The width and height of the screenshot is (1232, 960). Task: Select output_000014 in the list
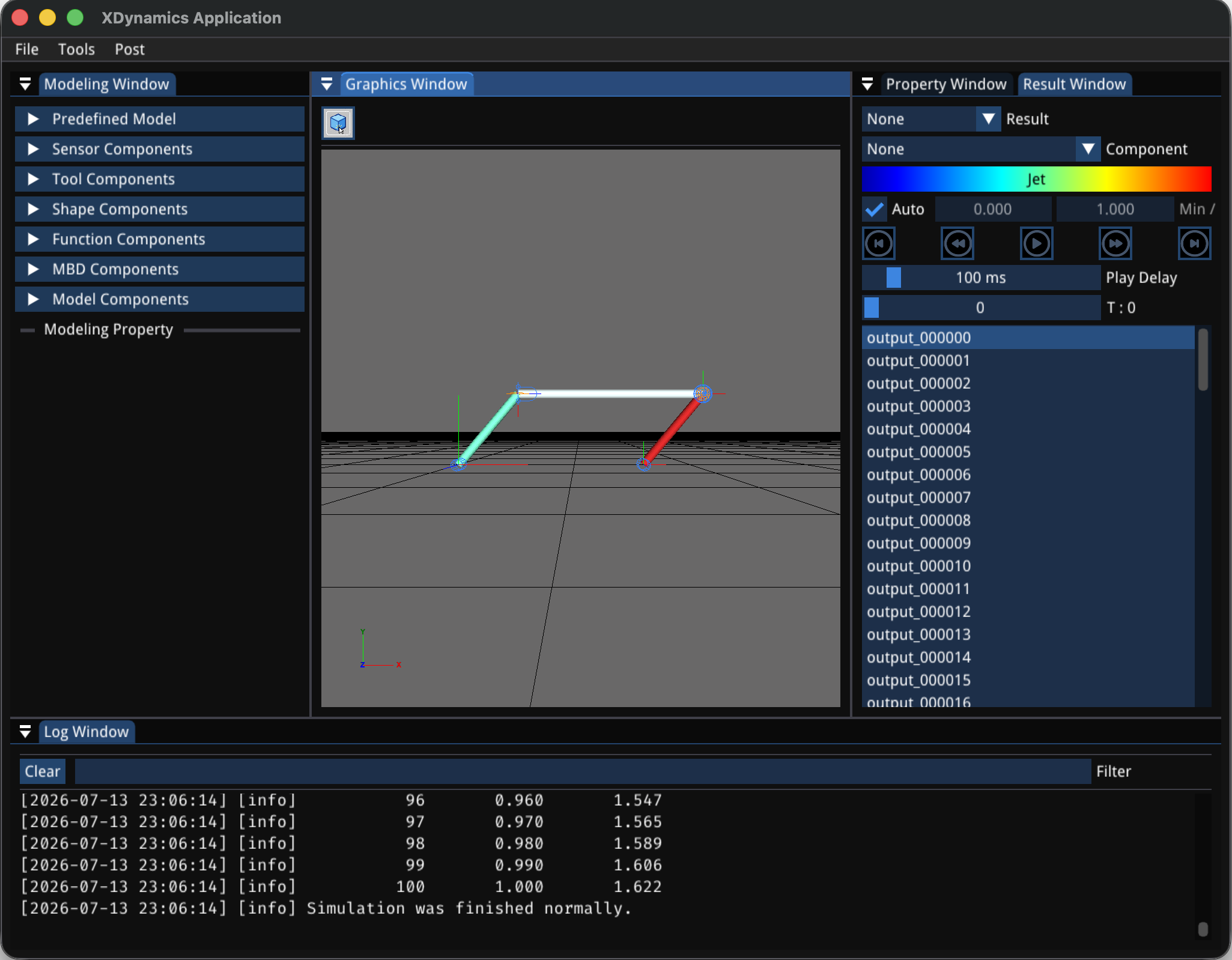(x=1028, y=657)
